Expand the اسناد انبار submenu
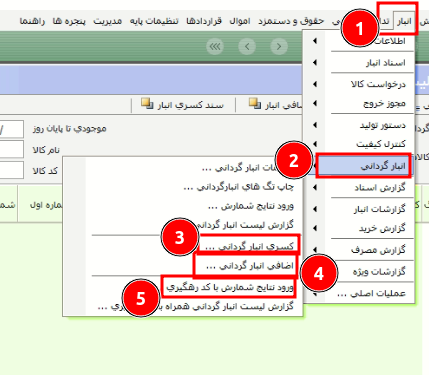Image resolution: width=429 pixels, height=375 pixels. click(x=359, y=63)
